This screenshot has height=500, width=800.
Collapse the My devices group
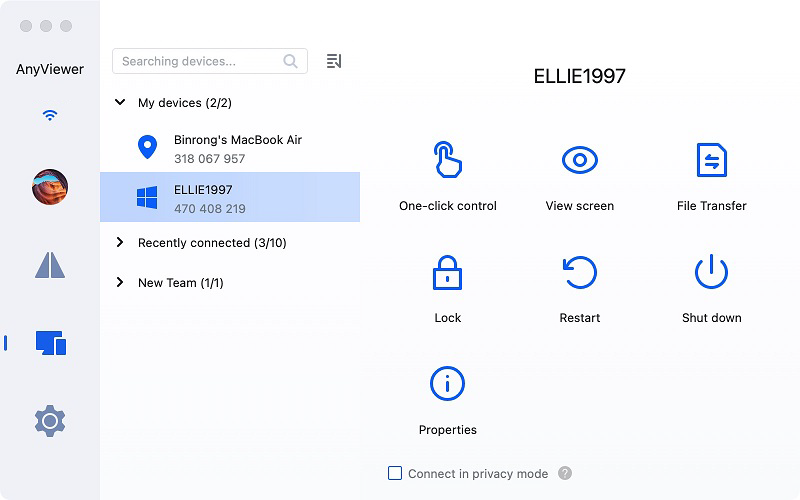coord(120,102)
